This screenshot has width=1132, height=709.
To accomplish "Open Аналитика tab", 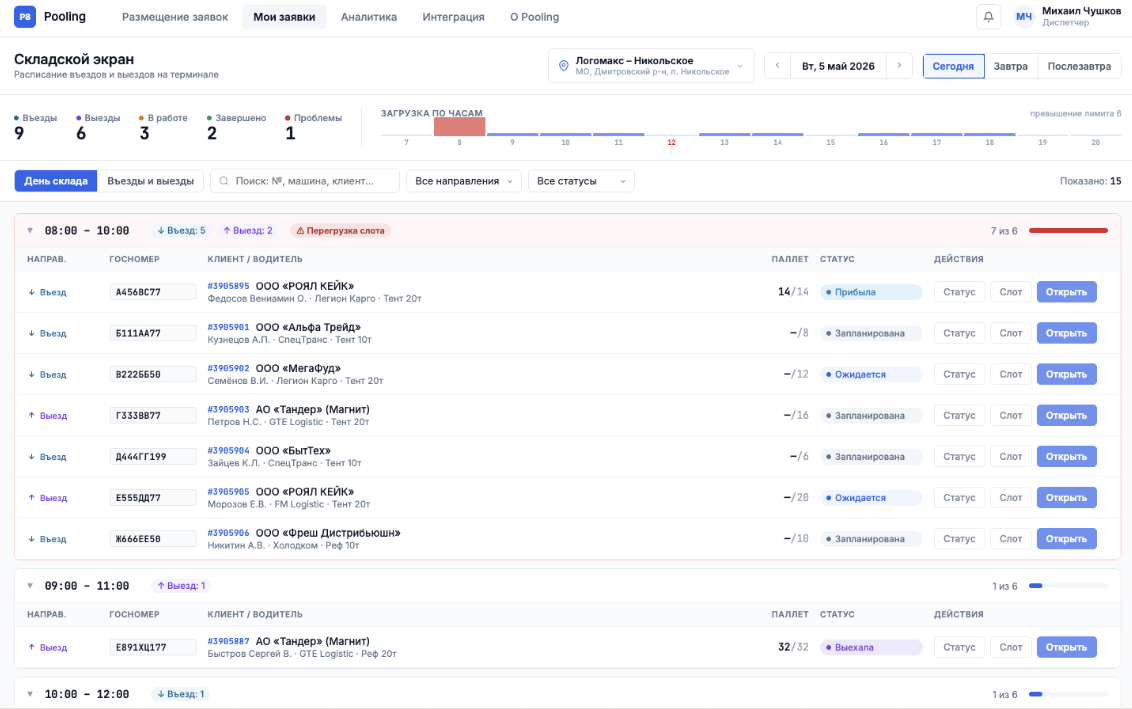I will [369, 17].
